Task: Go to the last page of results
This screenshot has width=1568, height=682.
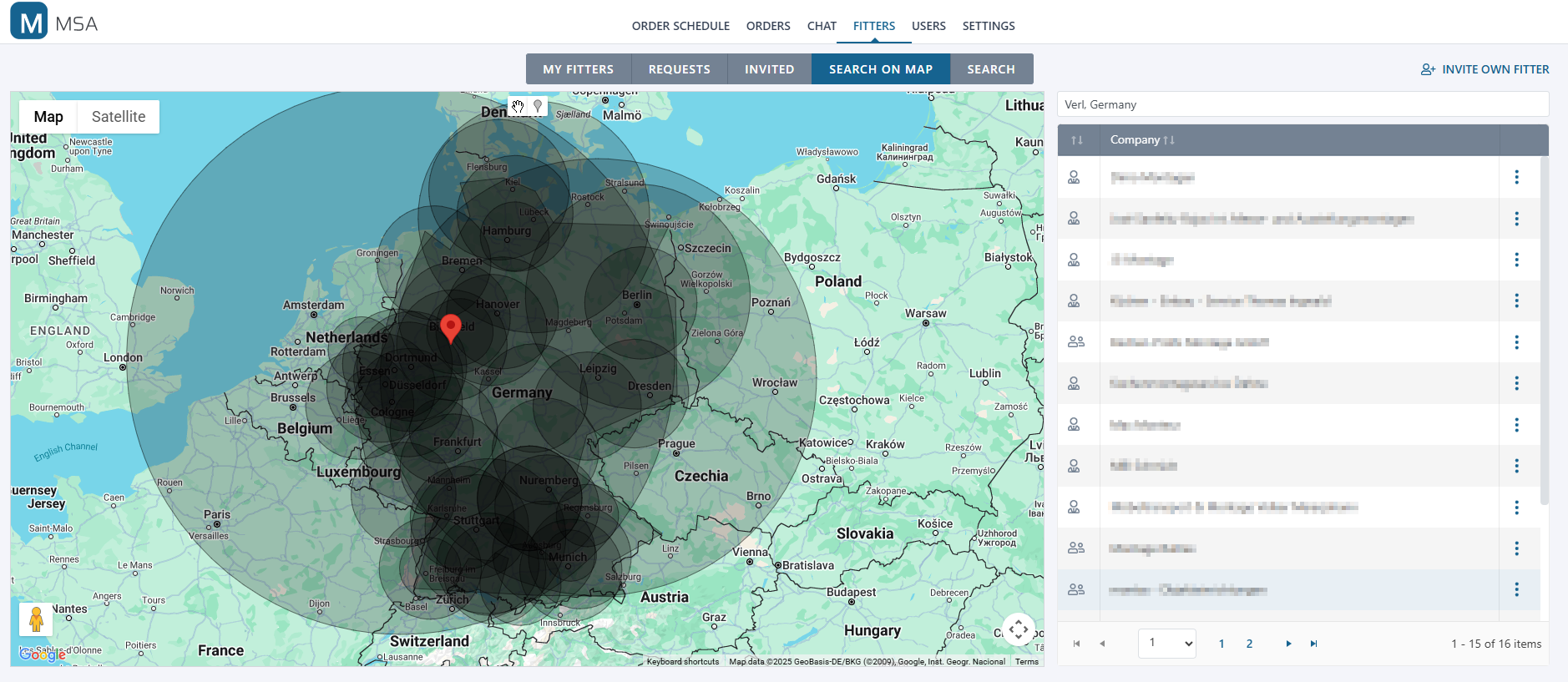Action: coord(1313,644)
